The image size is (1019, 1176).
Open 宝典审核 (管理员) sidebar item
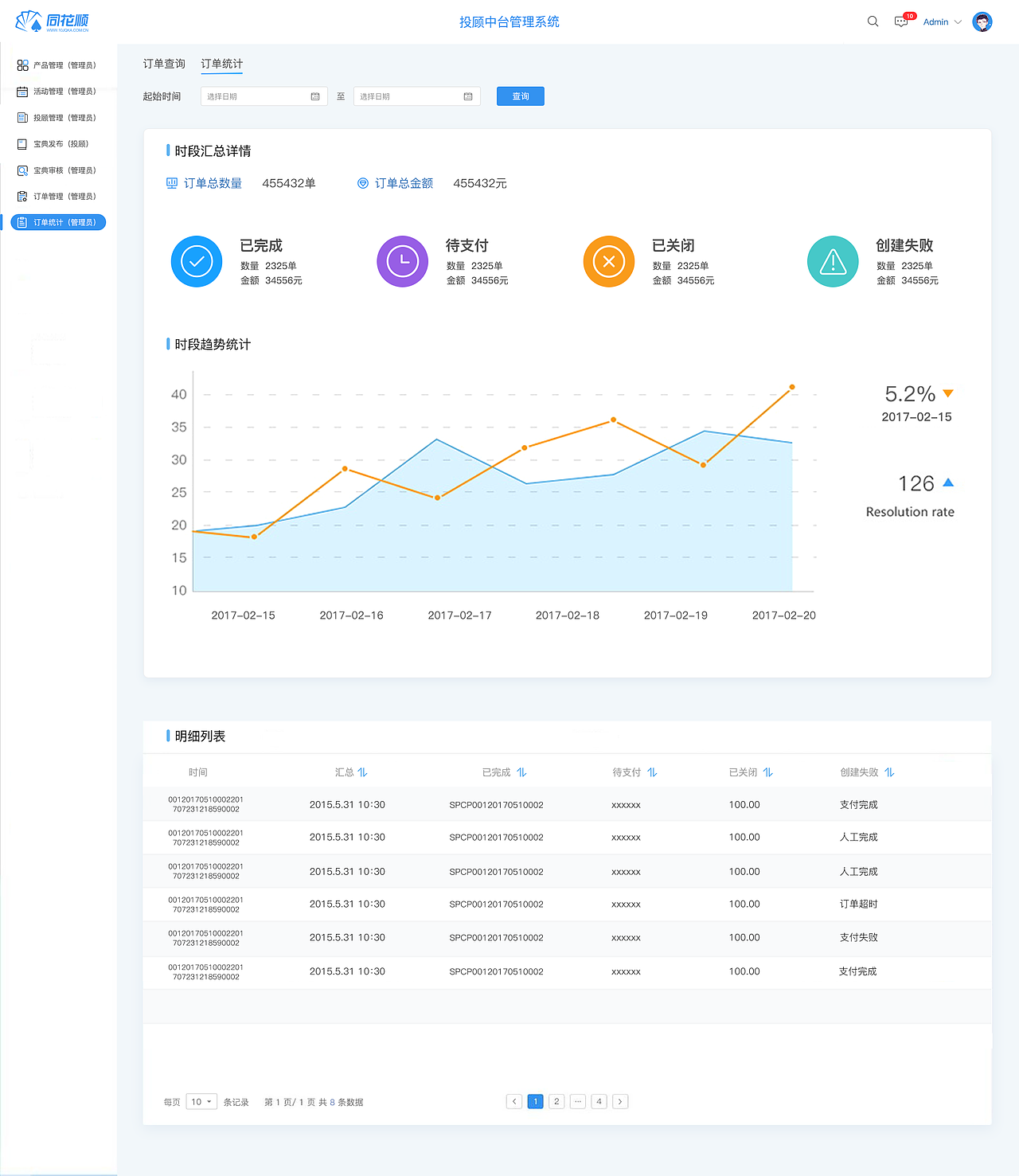click(x=57, y=170)
